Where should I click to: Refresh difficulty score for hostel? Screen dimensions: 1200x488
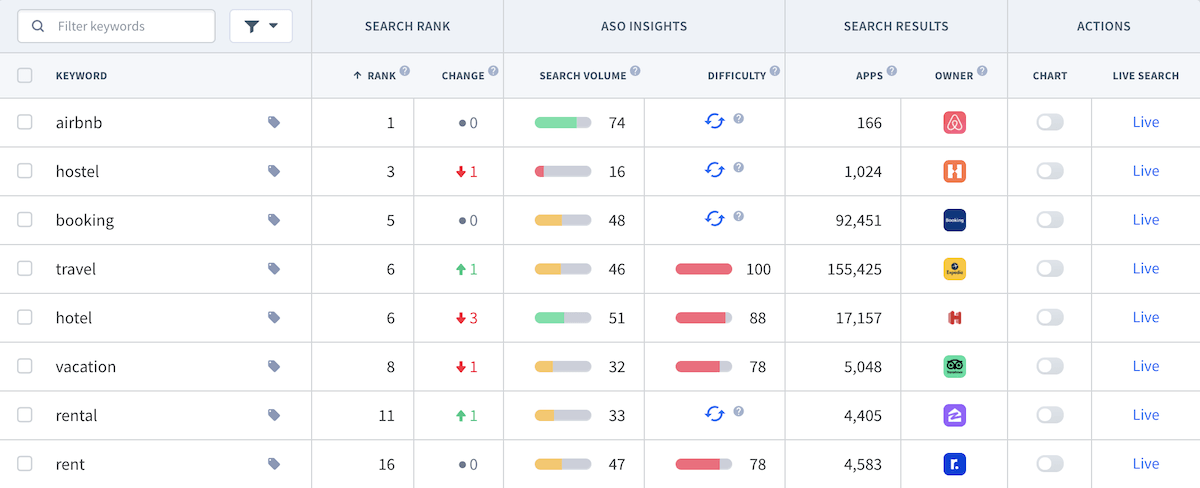(714, 170)
